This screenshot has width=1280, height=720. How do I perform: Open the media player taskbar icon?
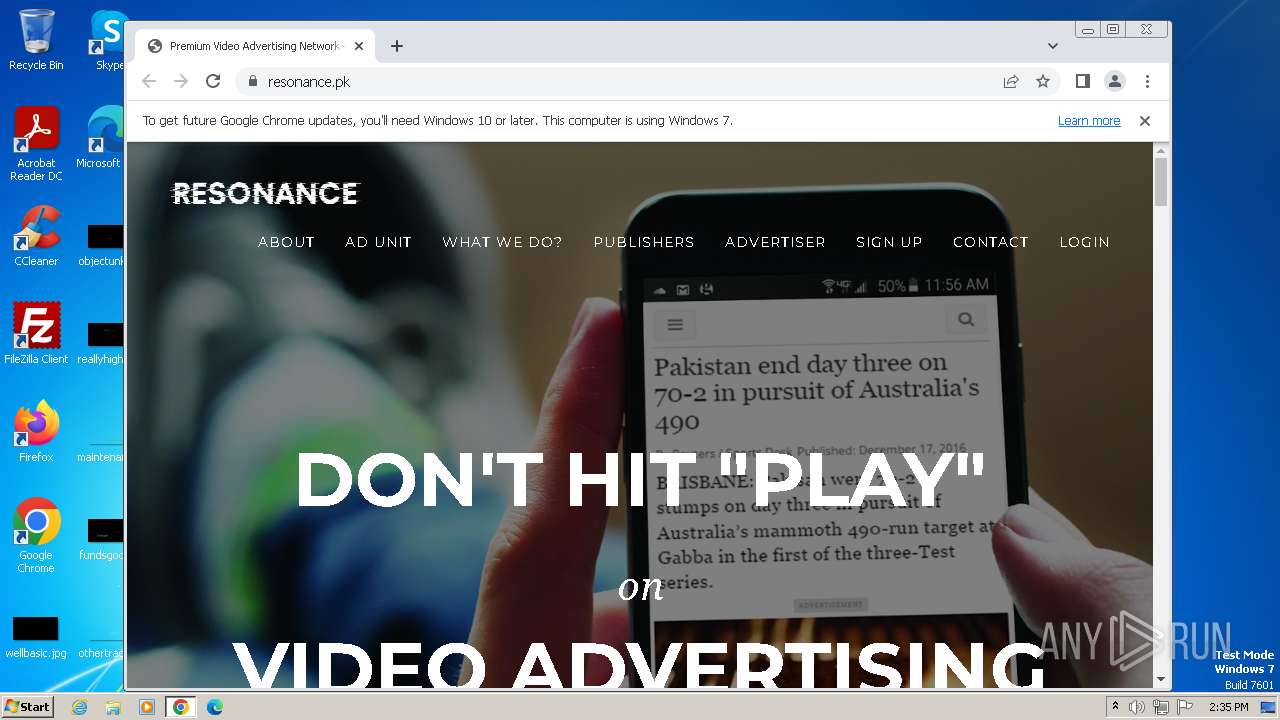click(x=147, y=707)
